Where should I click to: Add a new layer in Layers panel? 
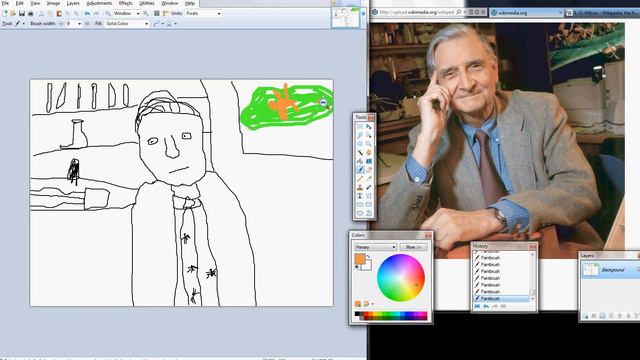tap(585, 316)
